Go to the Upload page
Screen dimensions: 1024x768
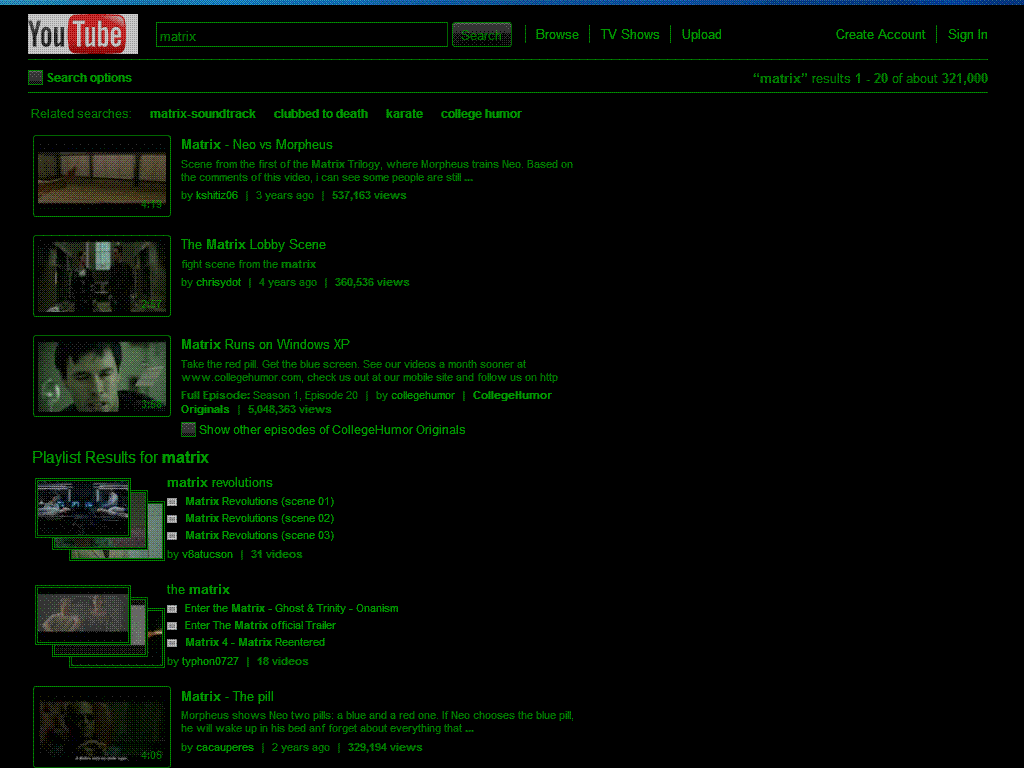[x=701, y=35]
